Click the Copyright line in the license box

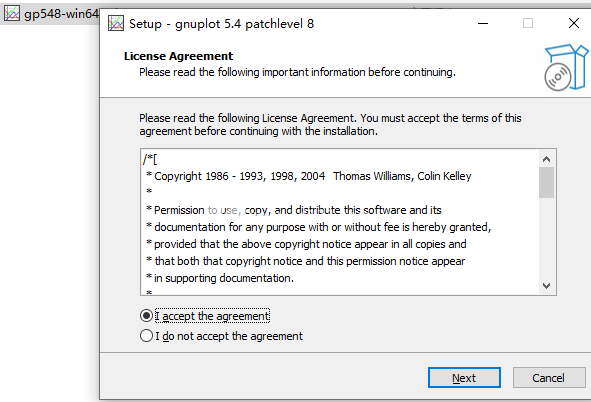point(309,176)
